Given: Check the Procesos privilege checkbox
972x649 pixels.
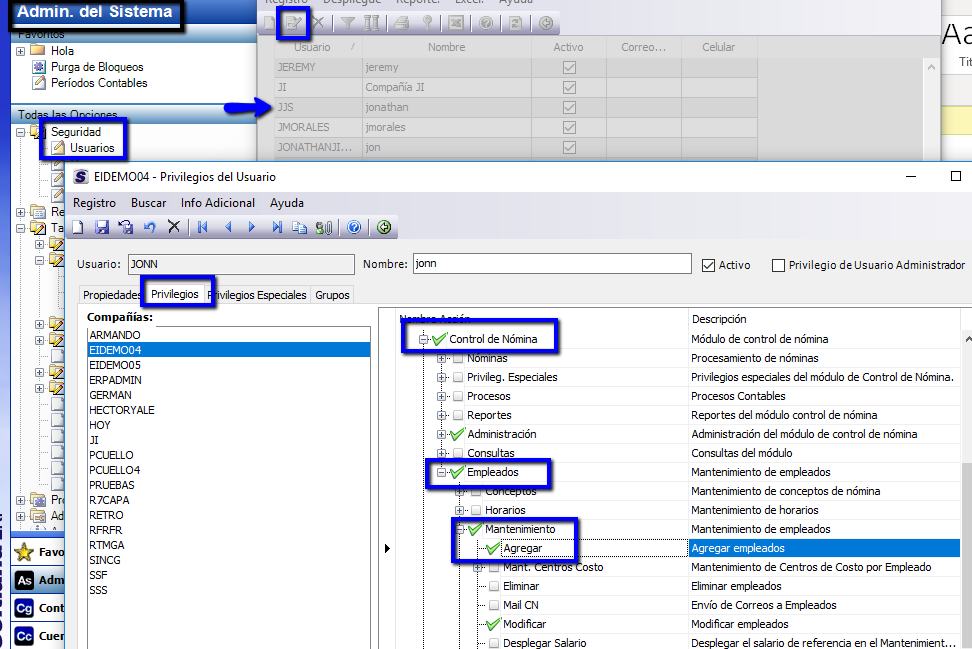Looking at the screenshot, I should 458,396.
